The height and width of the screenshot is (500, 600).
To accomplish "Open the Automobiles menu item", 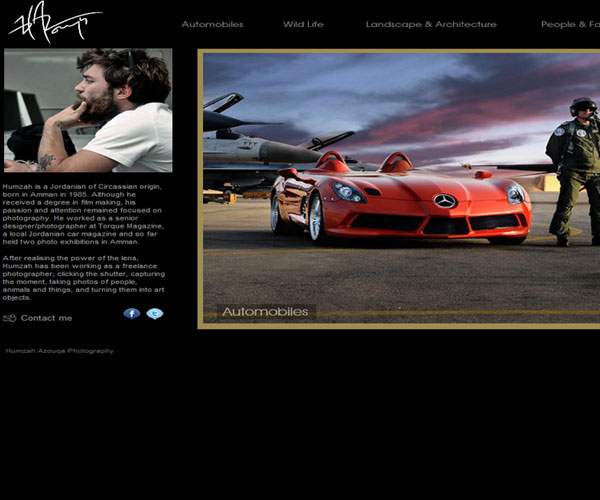I will [x=212, y=24].
